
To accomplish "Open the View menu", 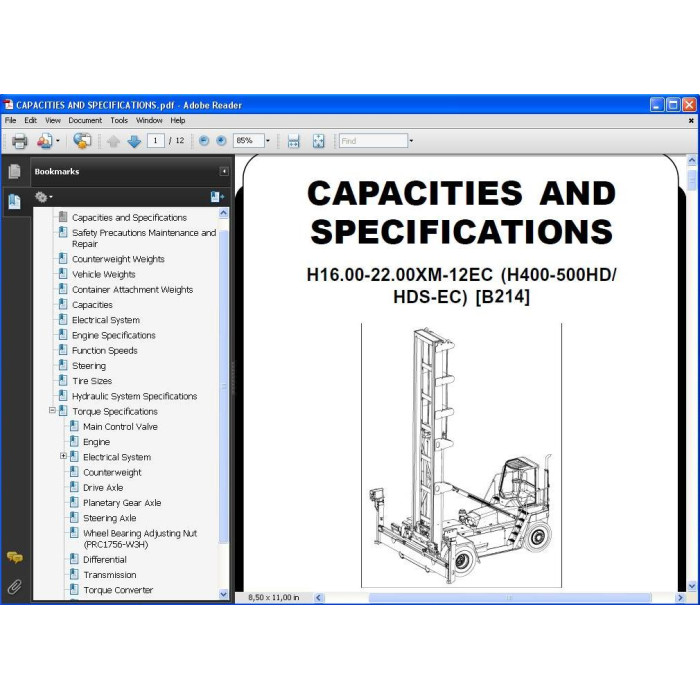I will click(53, 121).
